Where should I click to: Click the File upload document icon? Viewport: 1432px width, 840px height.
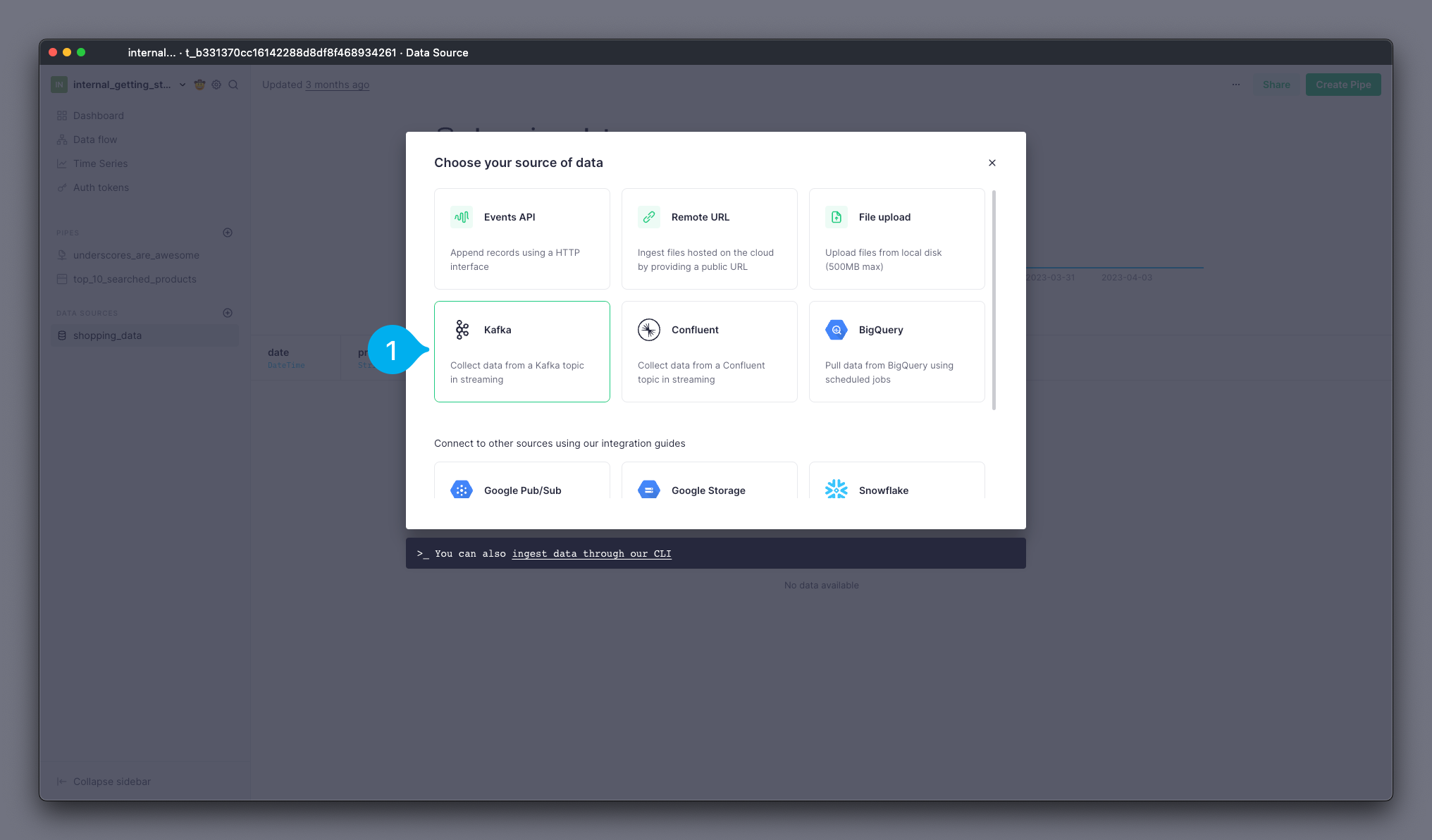[837, 217]
